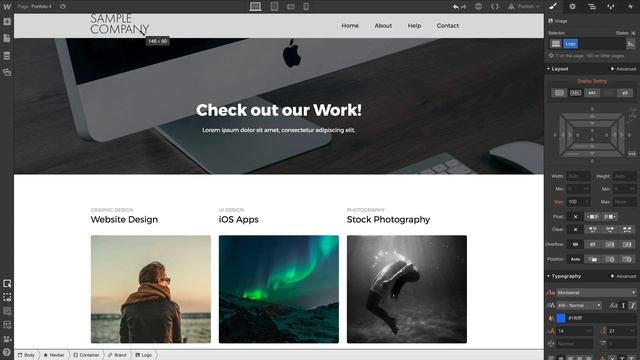
Task: Open the Assets panel
Action: pos(7,72)
